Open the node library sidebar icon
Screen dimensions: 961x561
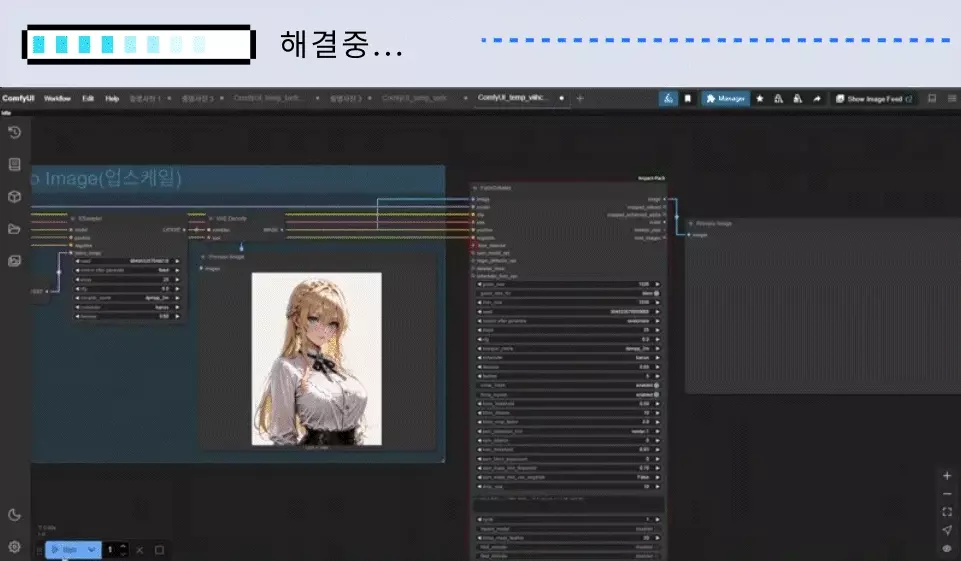tap(15, 164)
